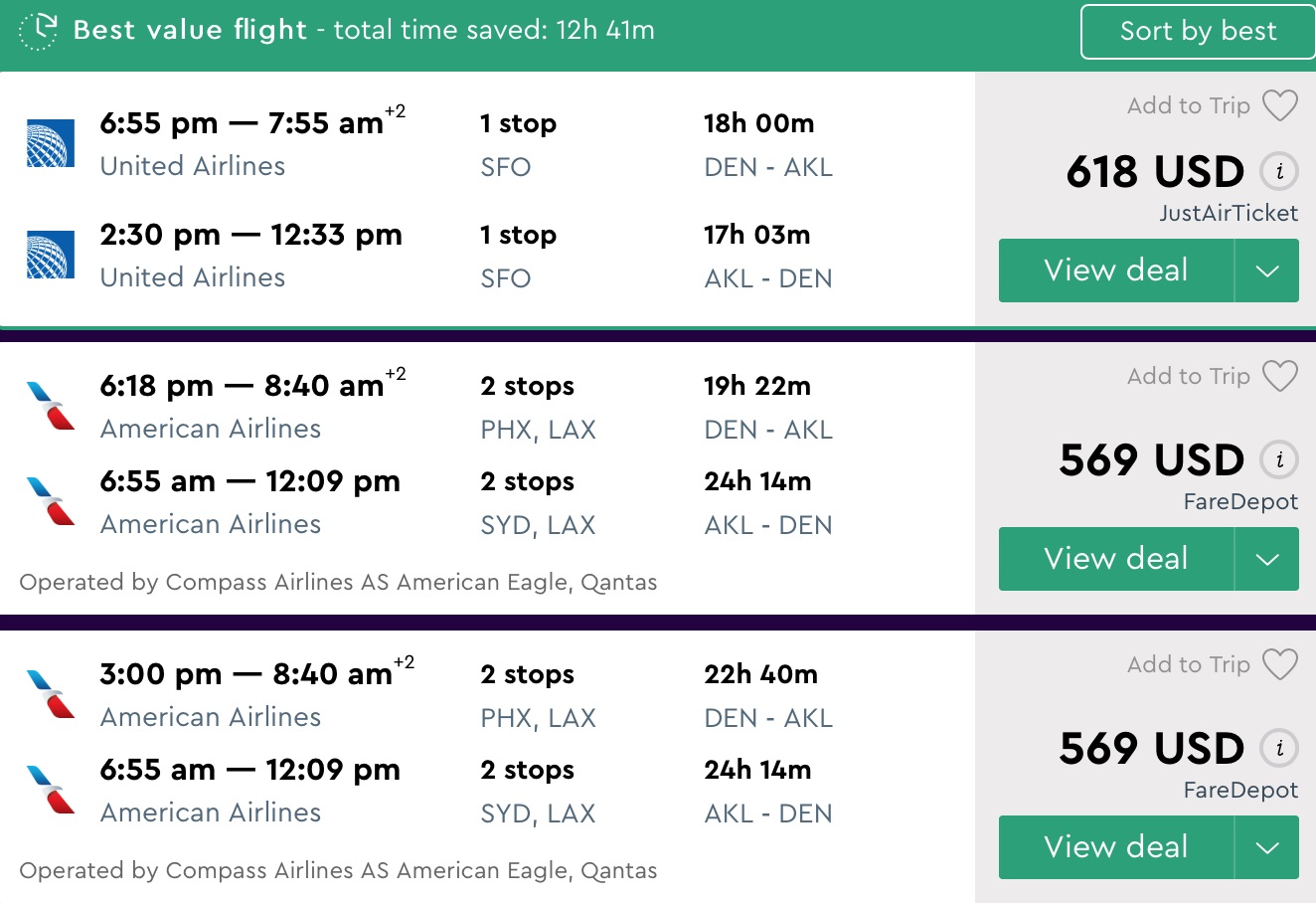Open dropdown chevron on last FareDepot deal

[1267, 847]
